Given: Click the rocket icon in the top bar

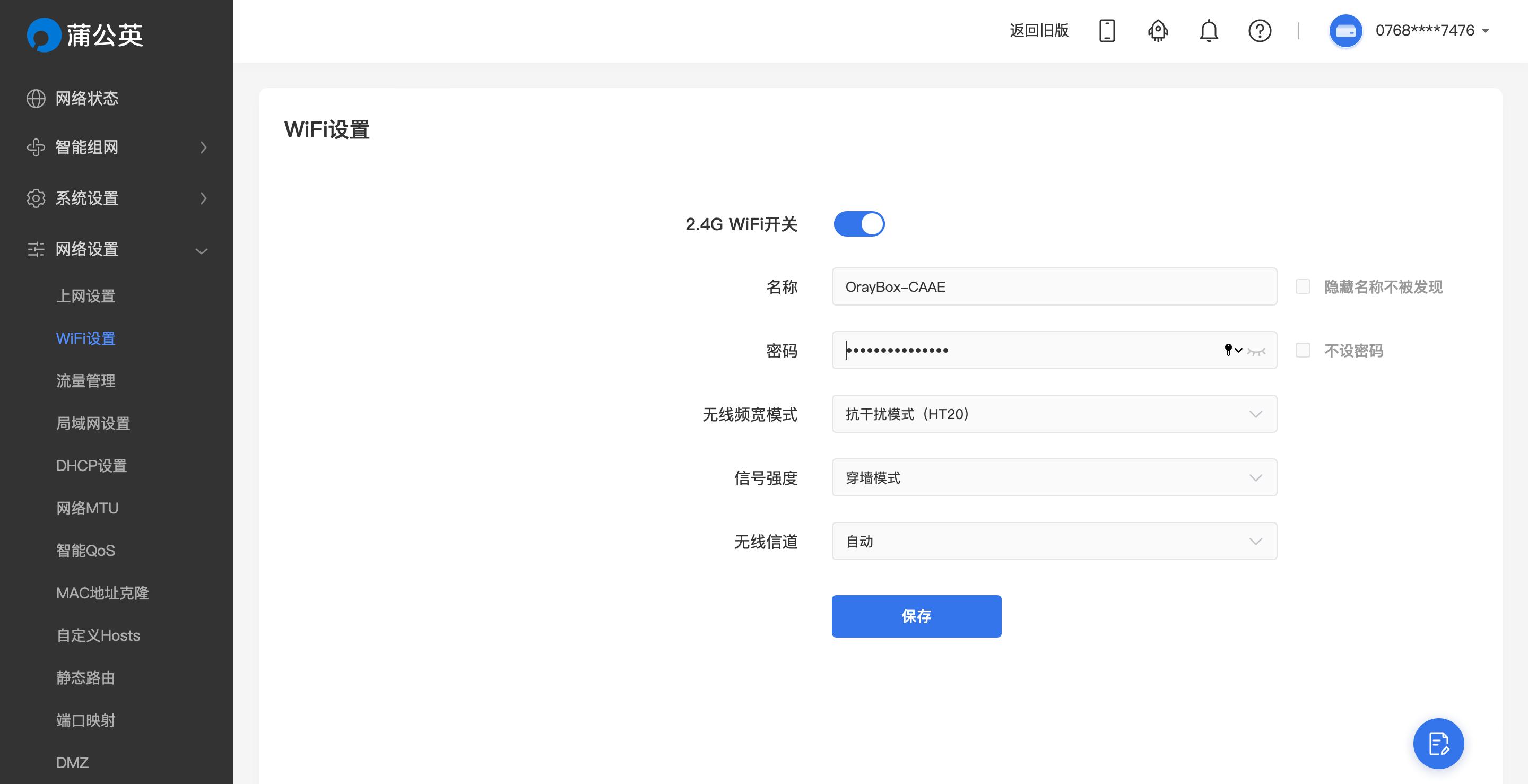Looking at the screenshot, I should [x=1157, y=31].
